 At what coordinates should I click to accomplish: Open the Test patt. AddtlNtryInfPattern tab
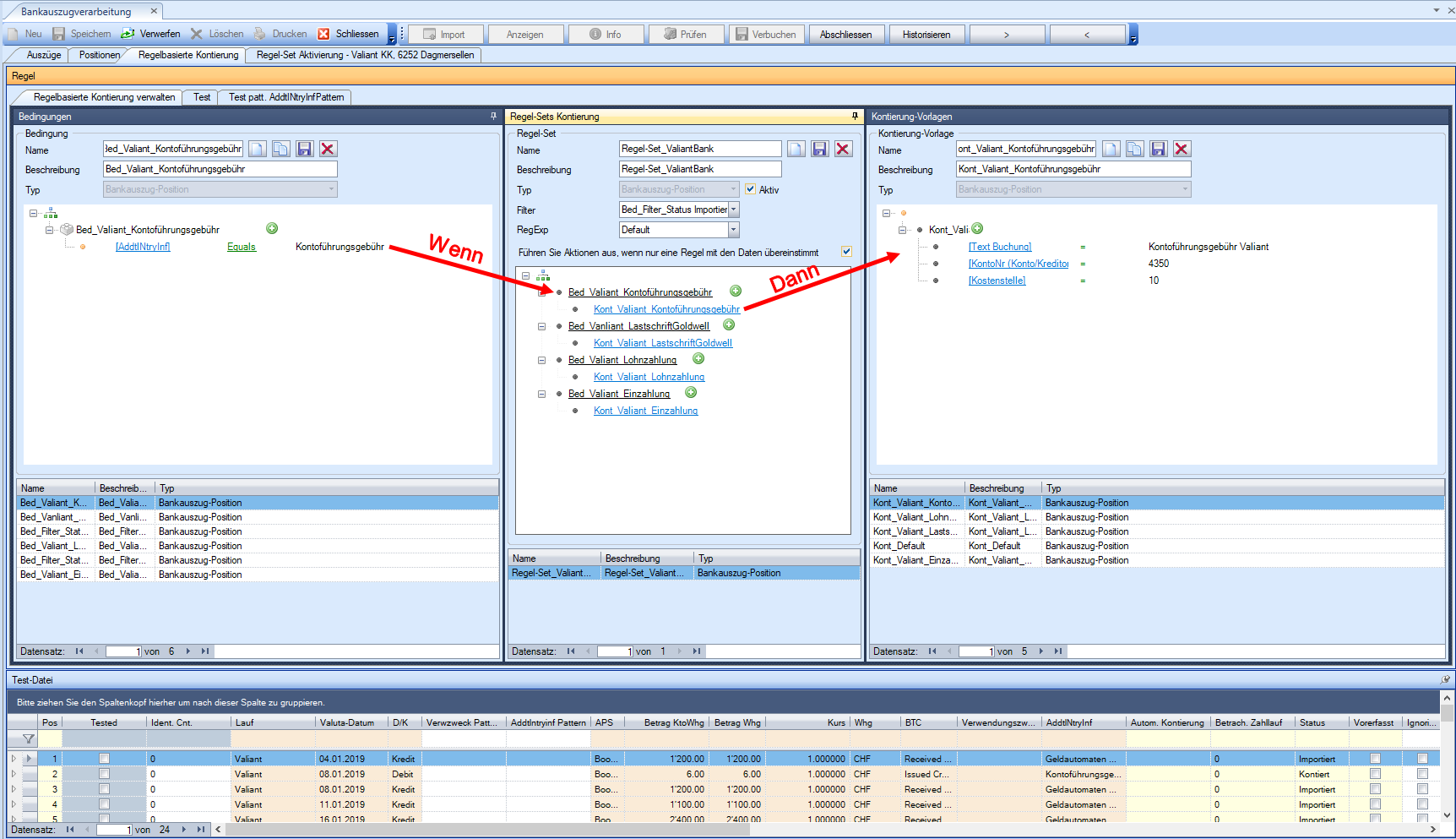(x=285, y=97)
